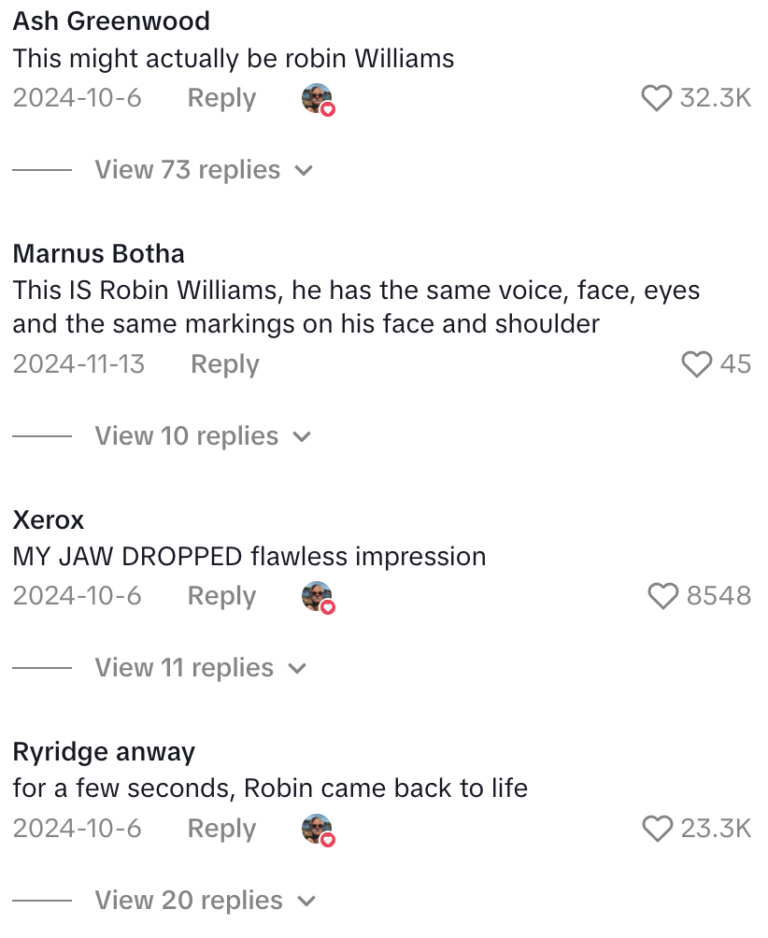Reply to Xerox's comment
The image size is (768, 938).
221,596
